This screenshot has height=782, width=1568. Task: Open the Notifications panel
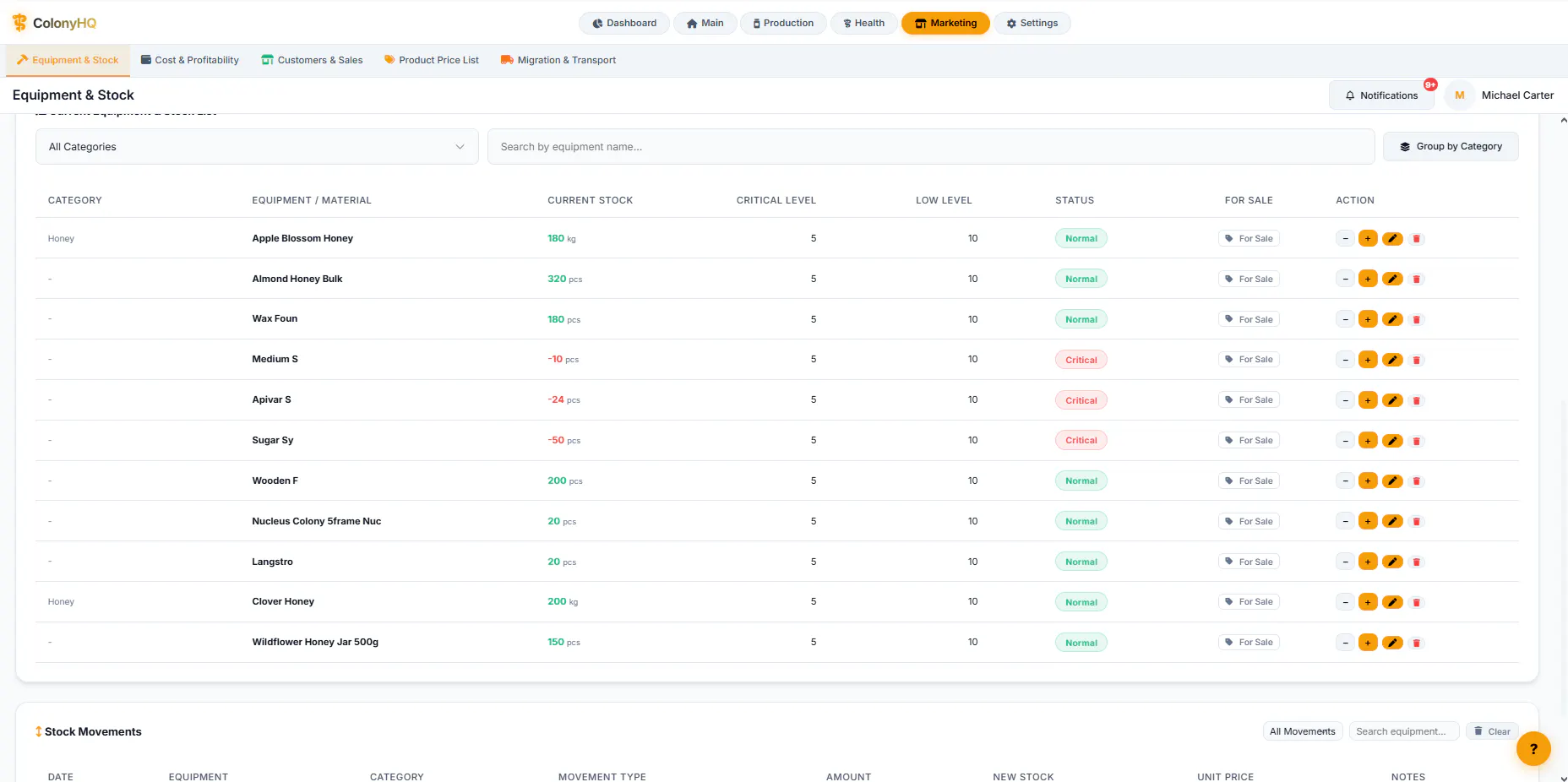click(x=1381, y=95)
